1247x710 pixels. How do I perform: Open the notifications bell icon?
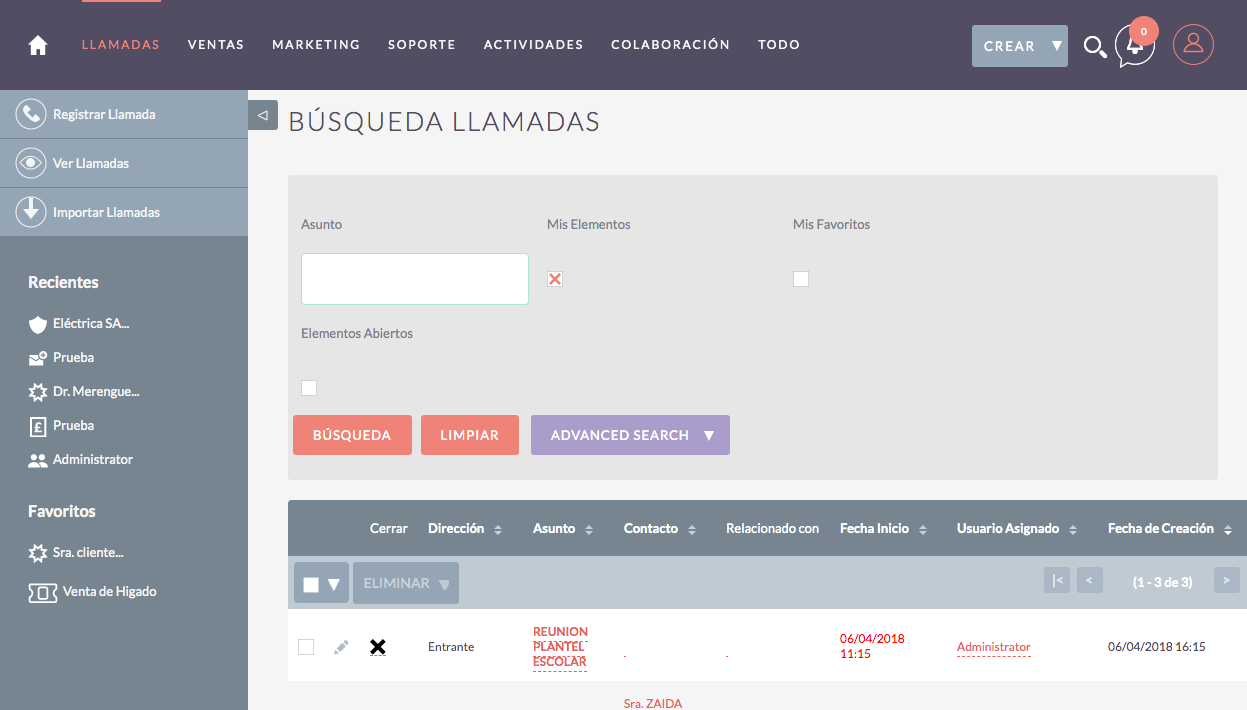(x=1134, y=46)
